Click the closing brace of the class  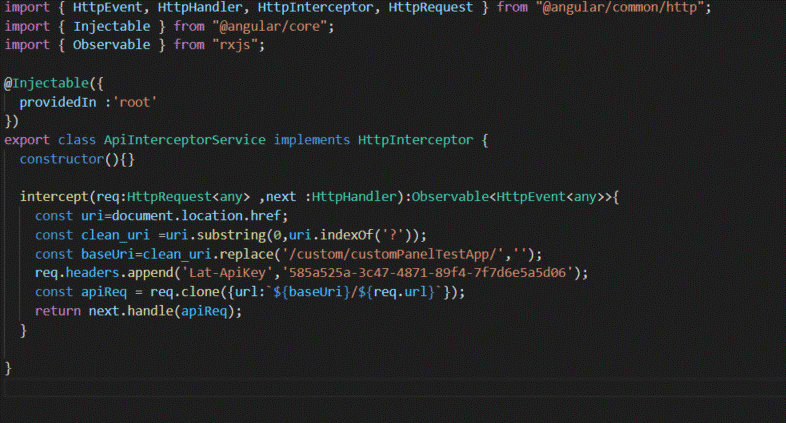[x=8, y=368]
